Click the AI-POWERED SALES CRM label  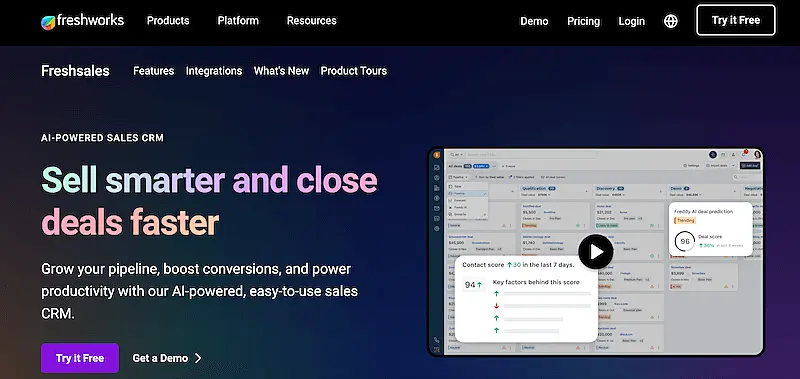click(x=102, y=138)
